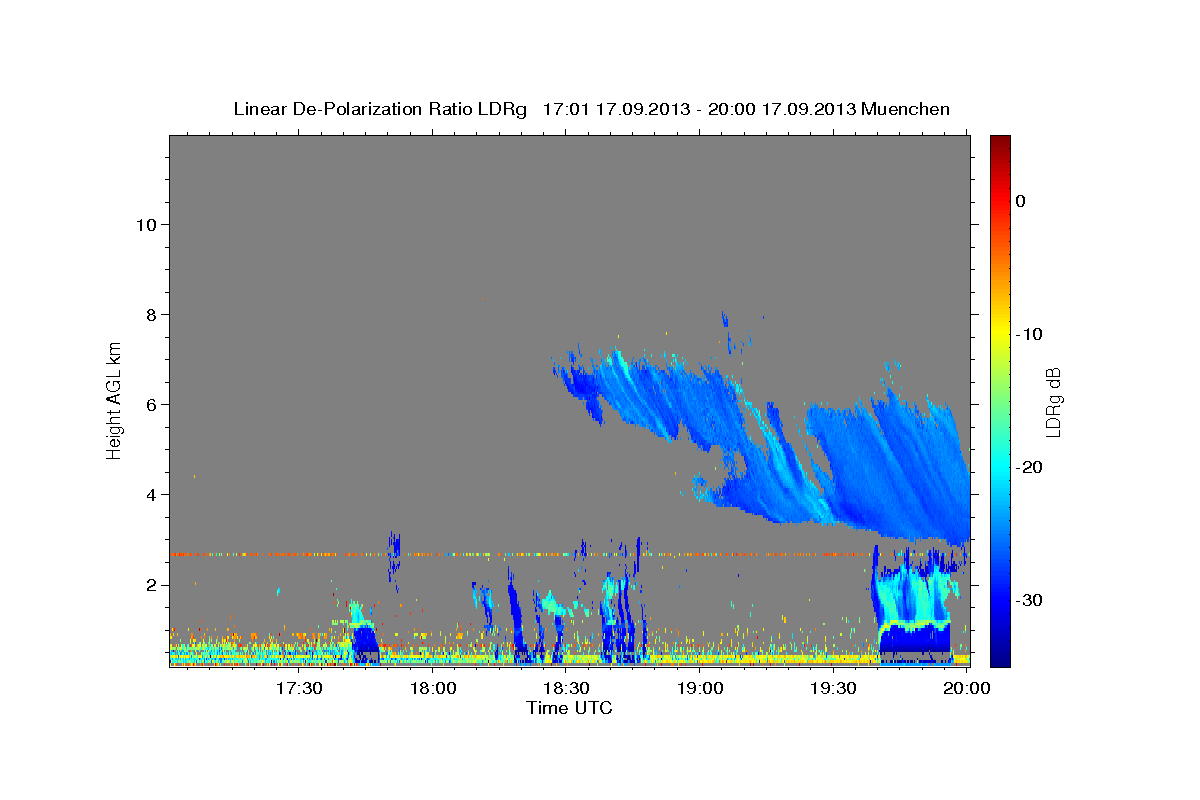Viewport: 1200px width, 800px height.
Task: Click the colorbar label '-20'
Action: click(1029, 467)
